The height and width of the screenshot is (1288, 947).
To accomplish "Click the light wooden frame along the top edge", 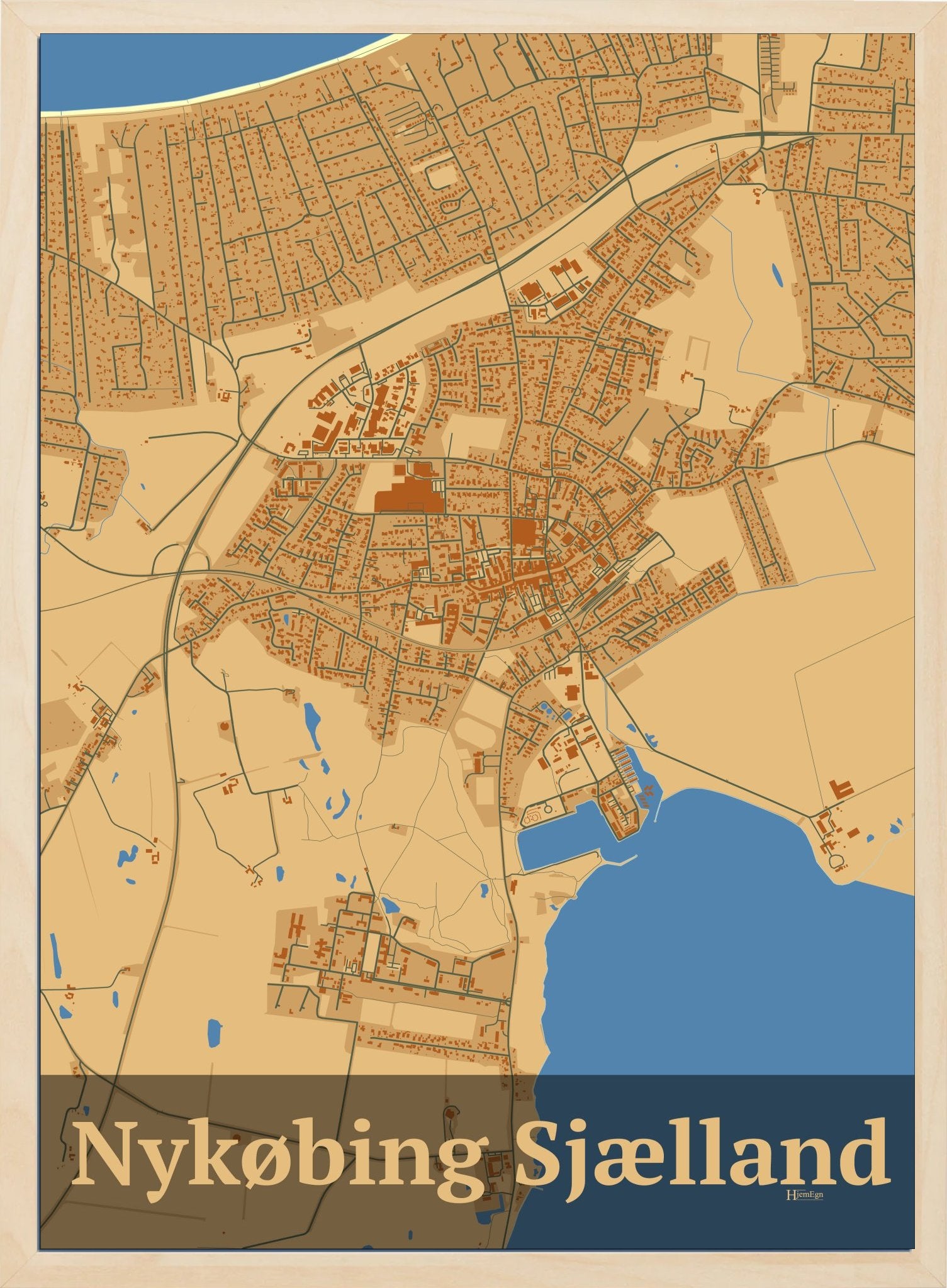I will tap(472, 16).
